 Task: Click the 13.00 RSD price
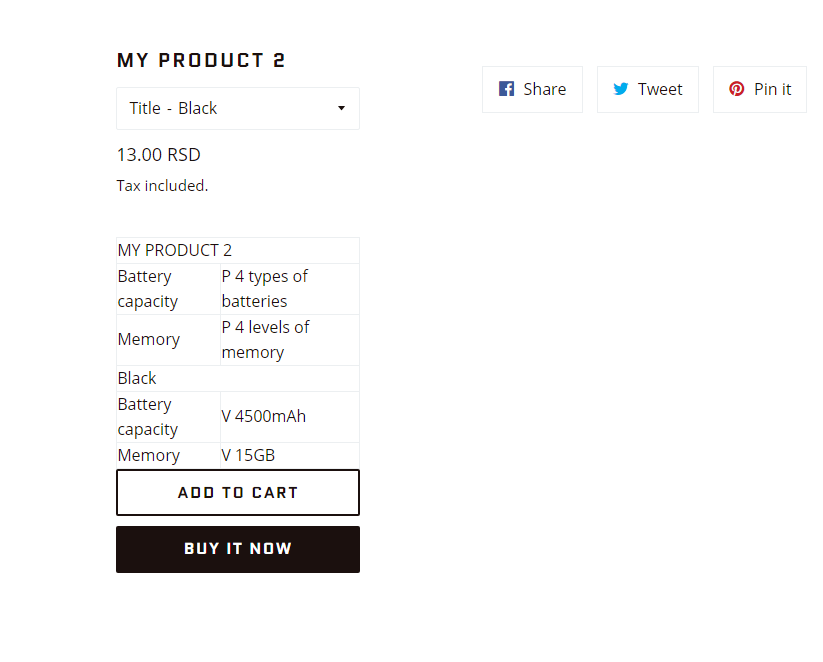coord(158,155)
